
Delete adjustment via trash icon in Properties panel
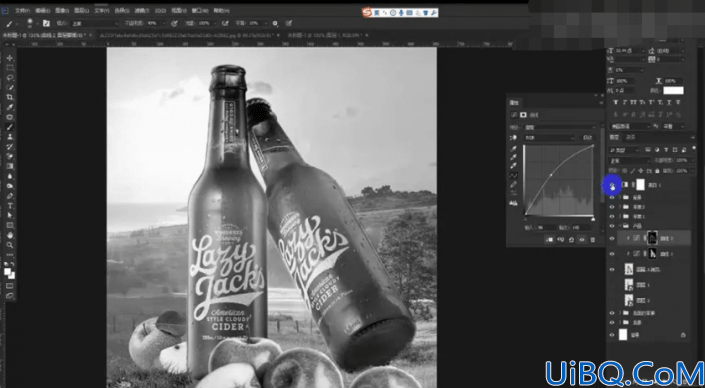593,240
